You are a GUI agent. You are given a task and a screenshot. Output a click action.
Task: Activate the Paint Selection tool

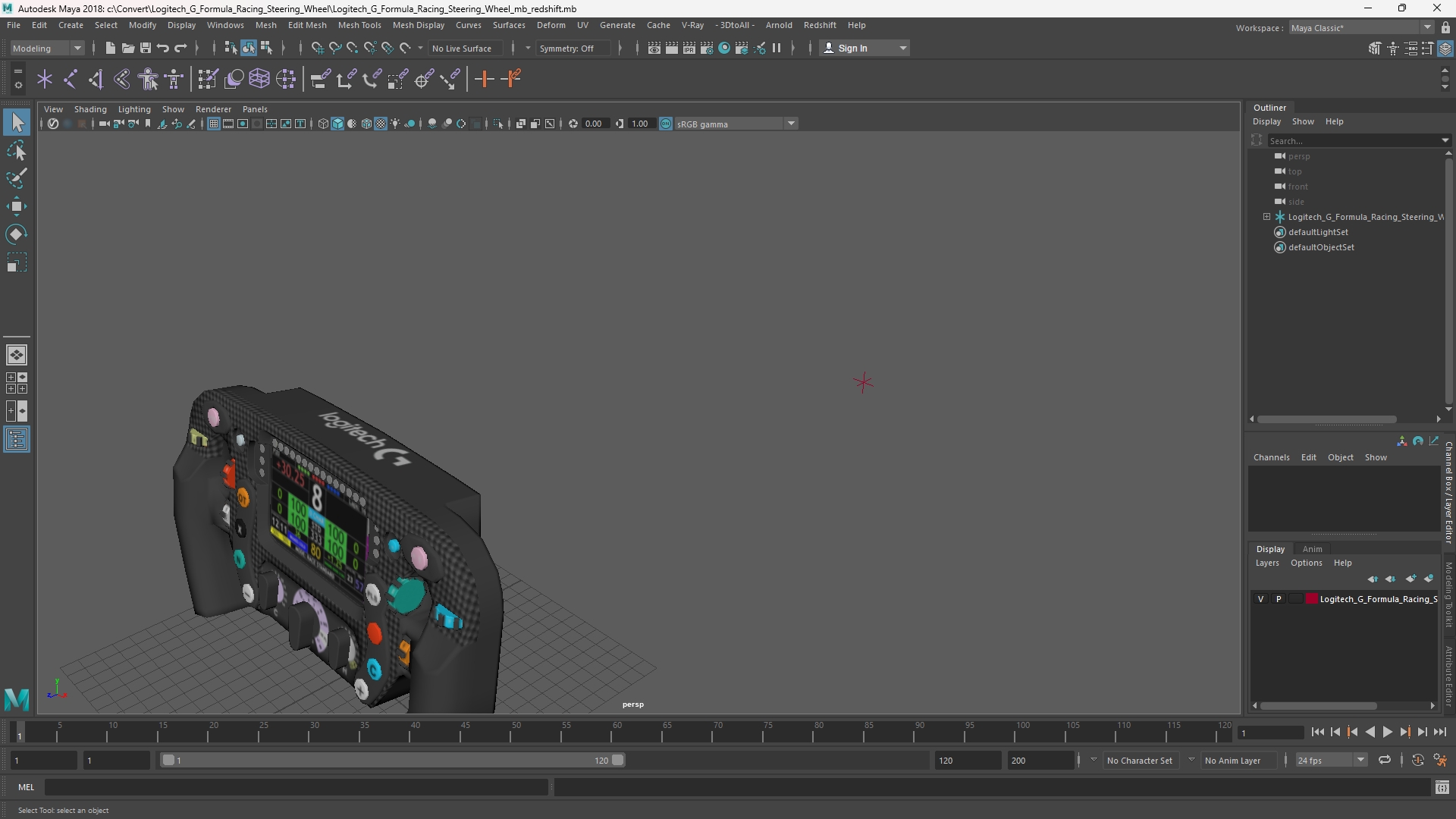click(17, 178)
